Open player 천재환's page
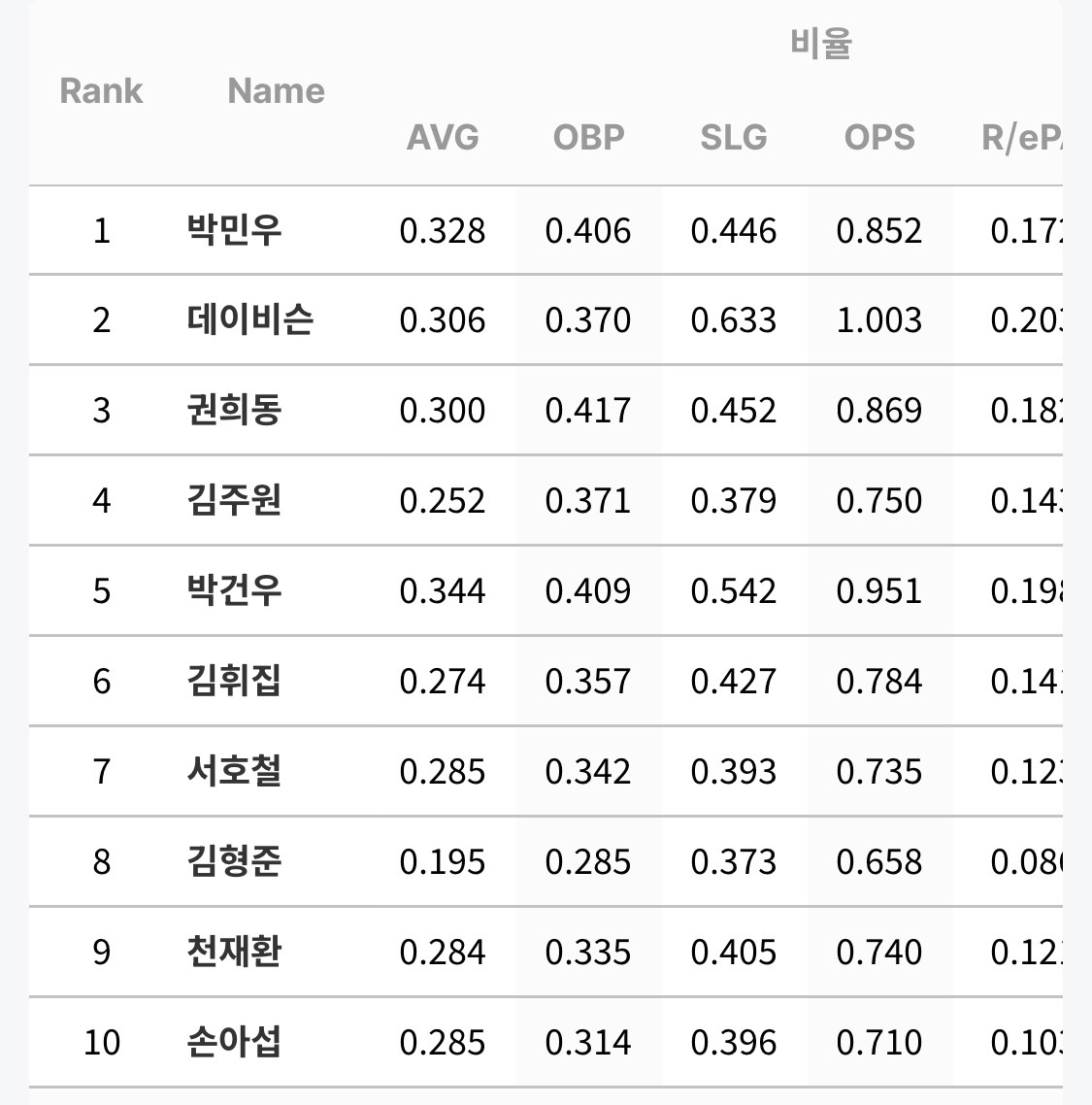Viewport: 1092px width, 1105px height. click(234, 952)
